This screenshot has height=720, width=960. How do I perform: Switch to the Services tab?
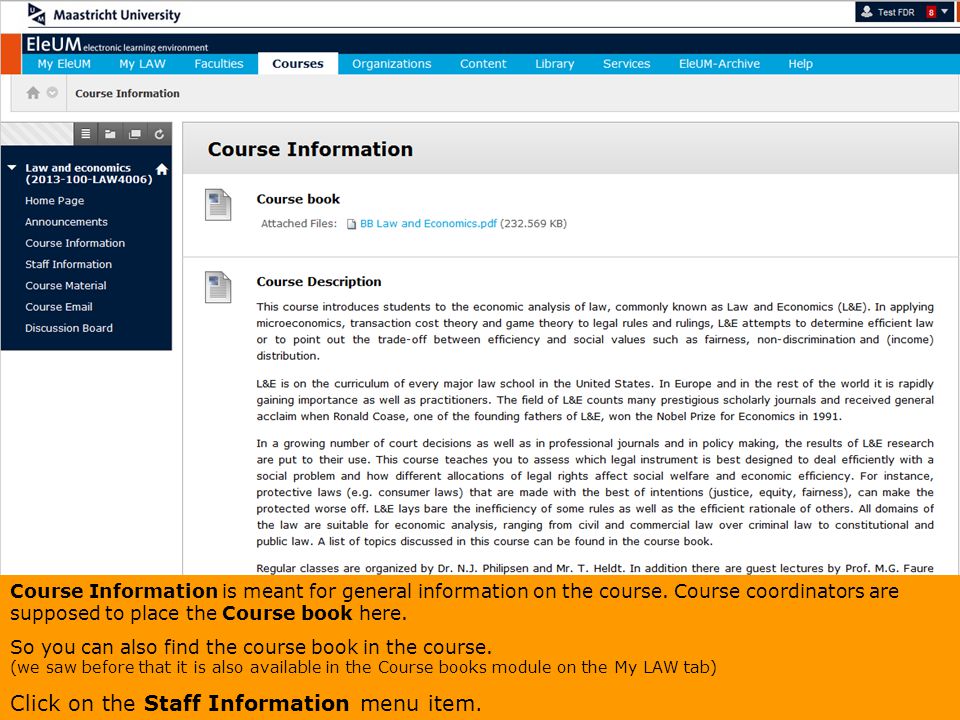[x=626, y=64]
